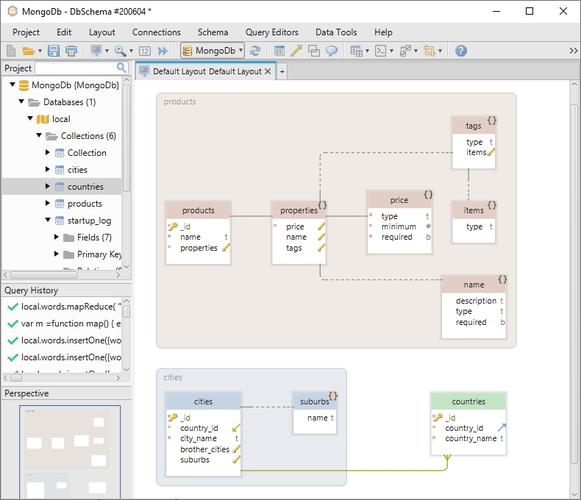Screen dimensions: 581x500
Task: Open the Connections menu
Action: coord(156,32)
